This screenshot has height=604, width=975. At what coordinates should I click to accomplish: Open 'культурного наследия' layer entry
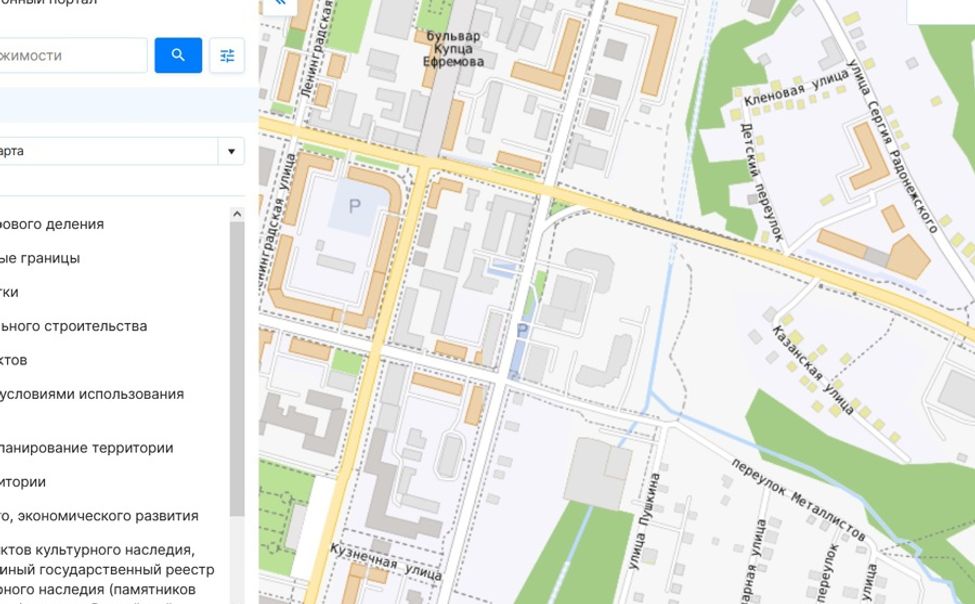point(98,550)
